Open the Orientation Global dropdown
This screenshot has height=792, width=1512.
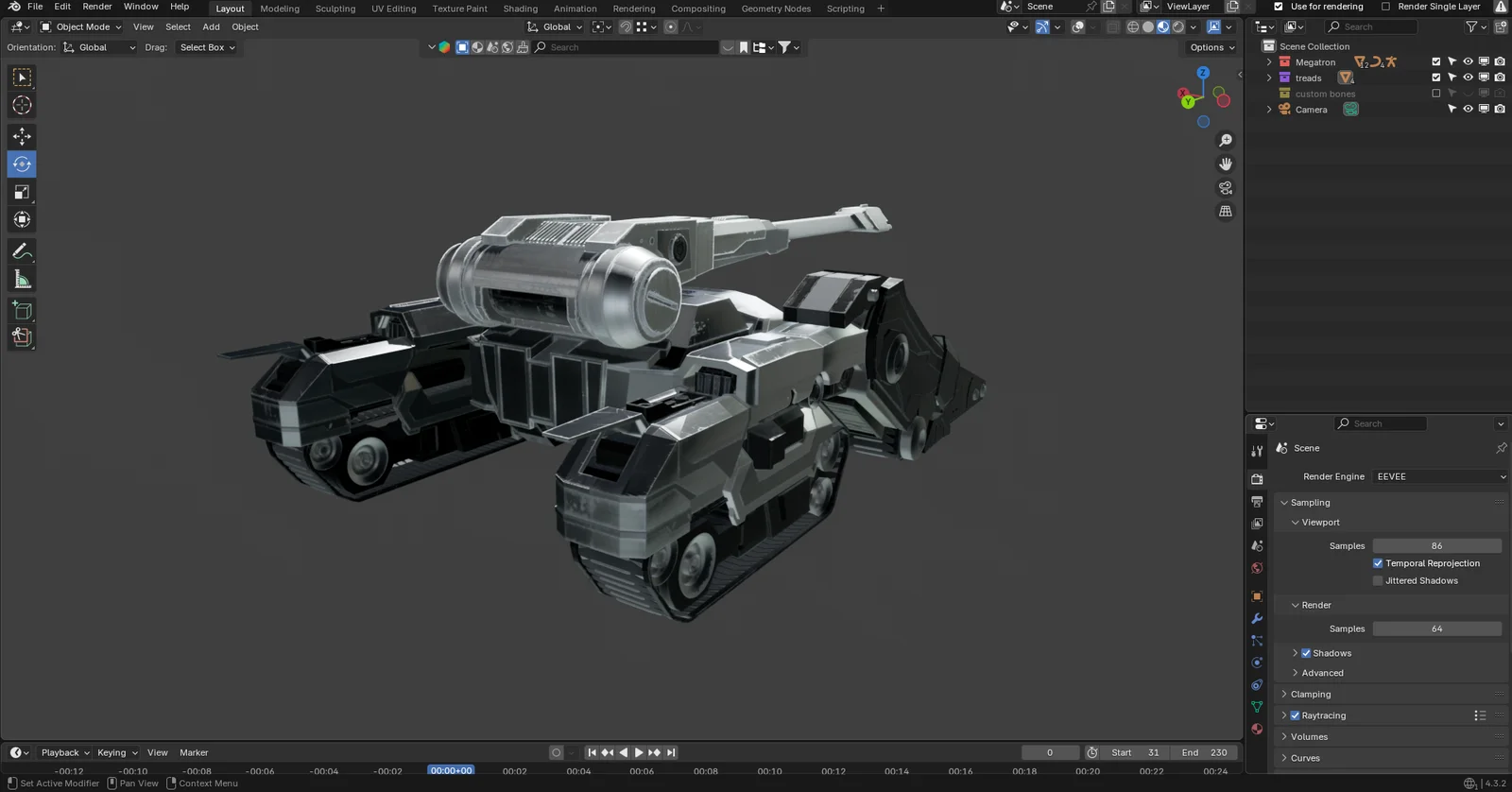tap(99, 47)
